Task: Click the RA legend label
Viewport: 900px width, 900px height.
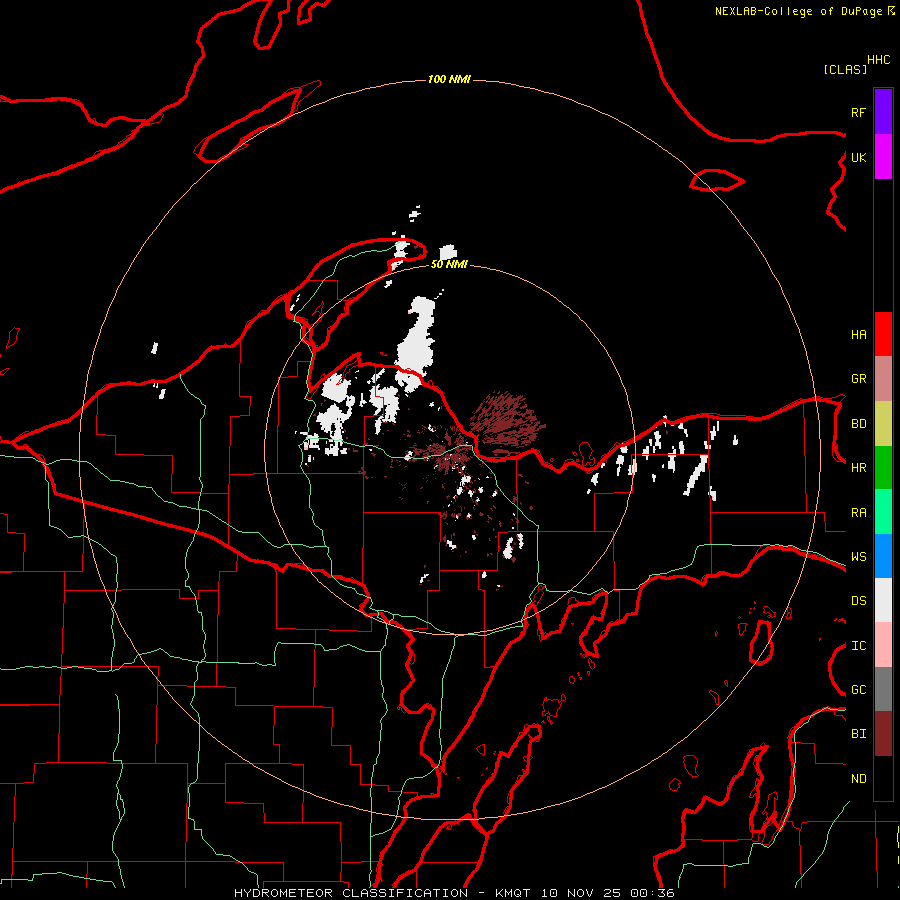Action: [x=858, y=513]
